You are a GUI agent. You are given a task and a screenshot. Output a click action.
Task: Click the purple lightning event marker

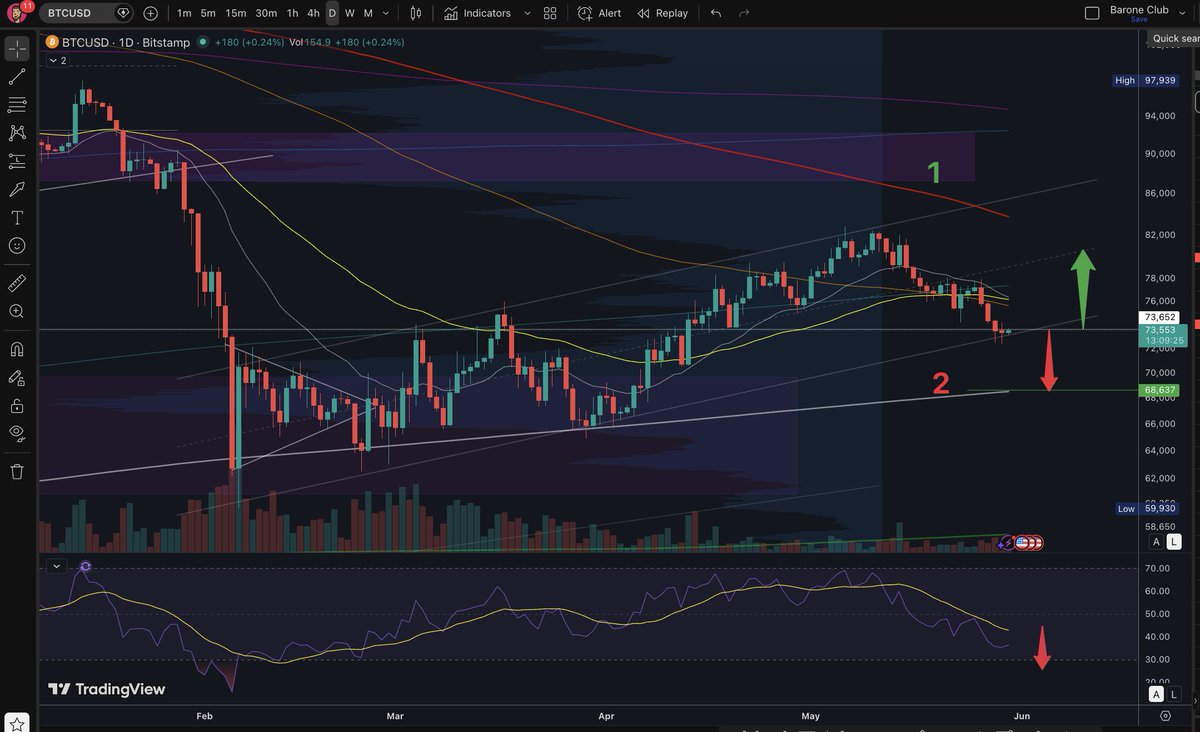[x=1006, y=542]
